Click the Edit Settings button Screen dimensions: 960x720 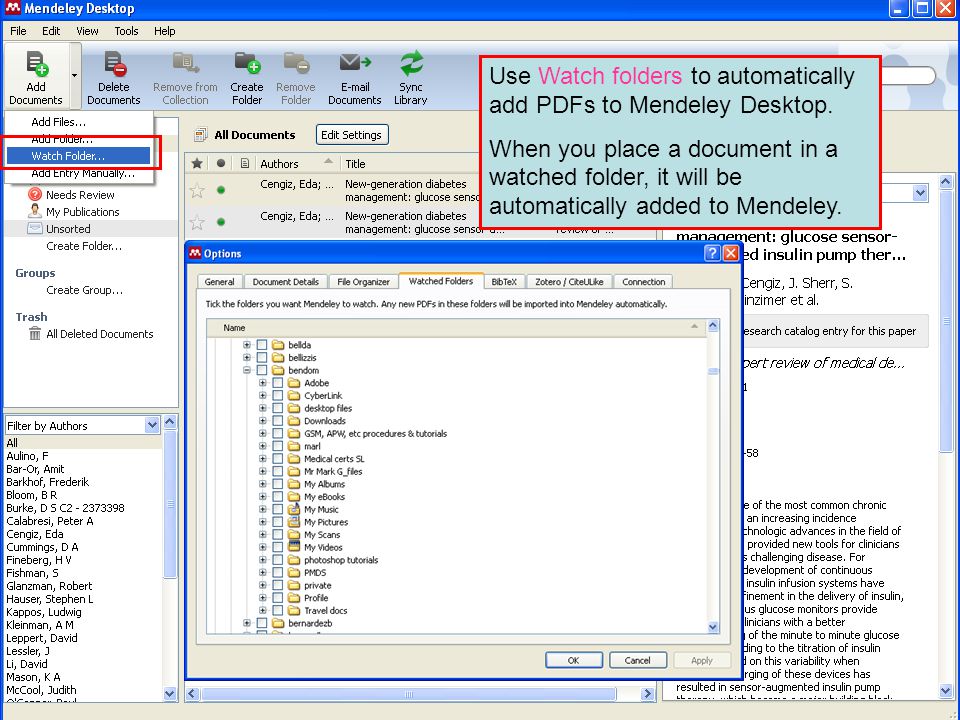(351, 135)
